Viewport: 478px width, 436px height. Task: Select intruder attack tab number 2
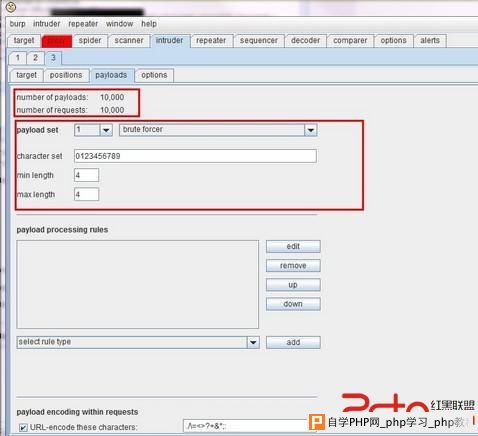[35, 58]
